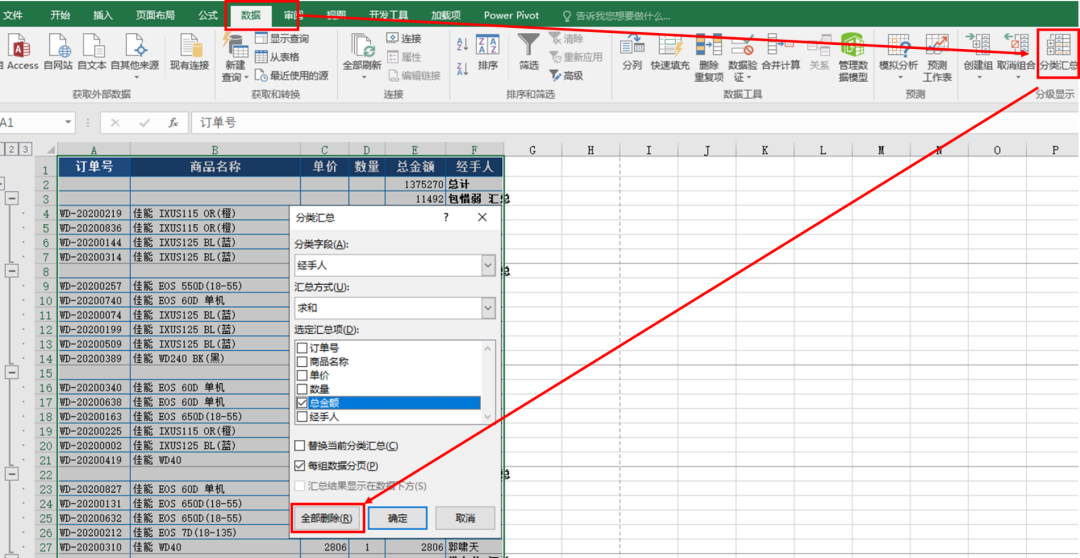Switch to the 公式 tab

(208, 15)
